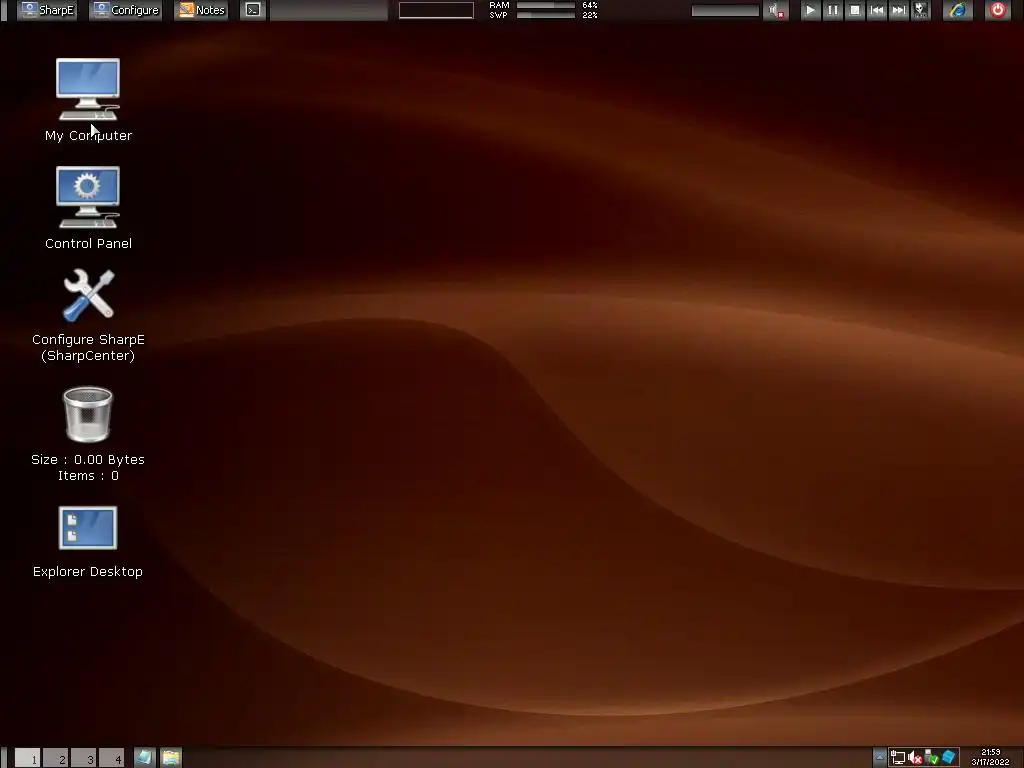Open the Configure bar button
The image size is (1024, 768).
coord(126,10)
